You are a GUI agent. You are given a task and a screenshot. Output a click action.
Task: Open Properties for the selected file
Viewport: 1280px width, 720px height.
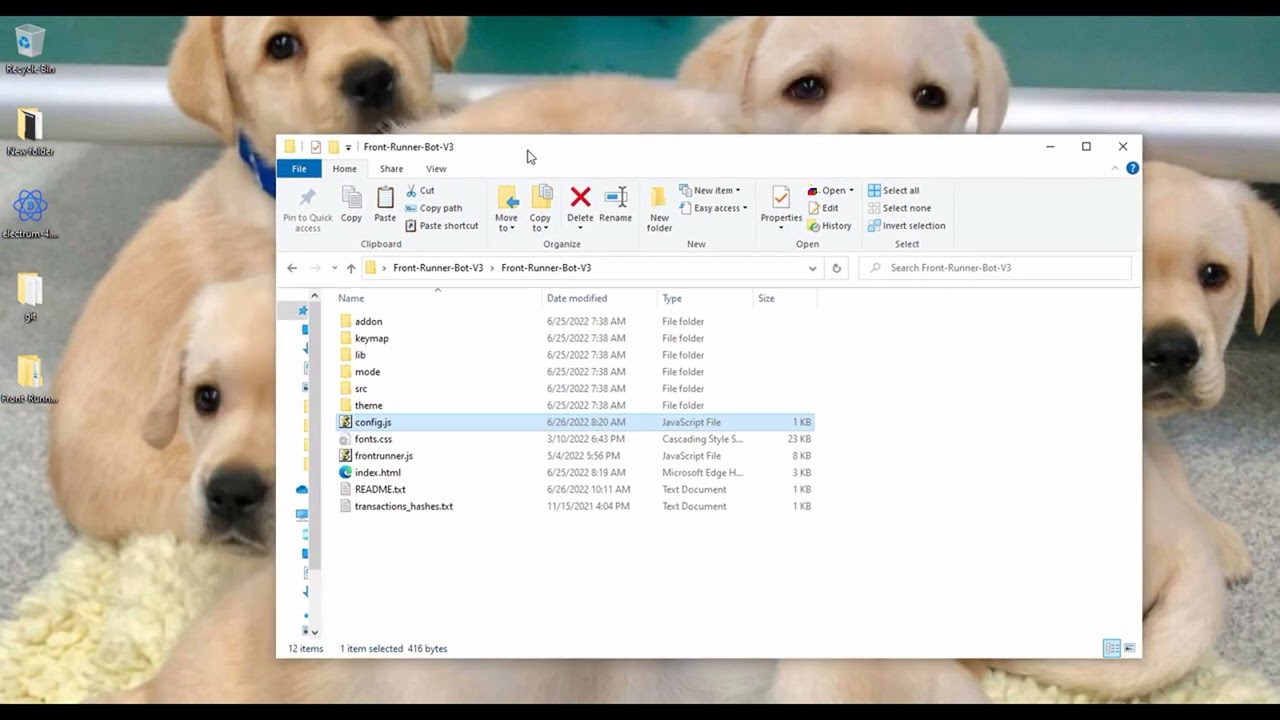[x=781, y=205]
